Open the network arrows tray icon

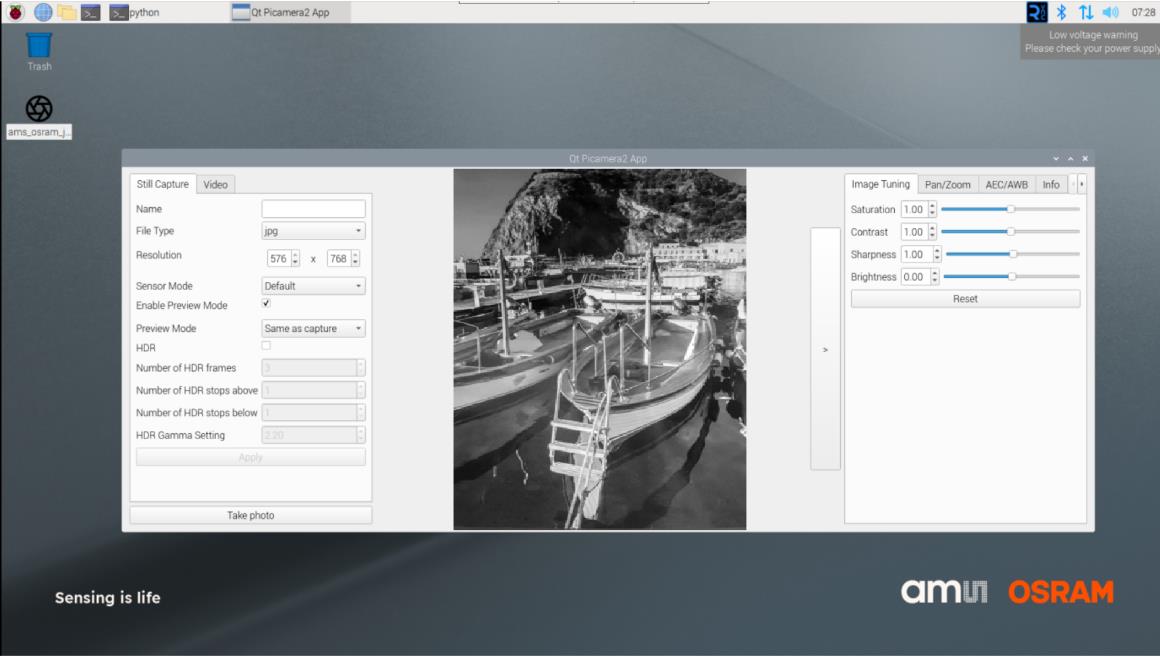coord(1085,12)
